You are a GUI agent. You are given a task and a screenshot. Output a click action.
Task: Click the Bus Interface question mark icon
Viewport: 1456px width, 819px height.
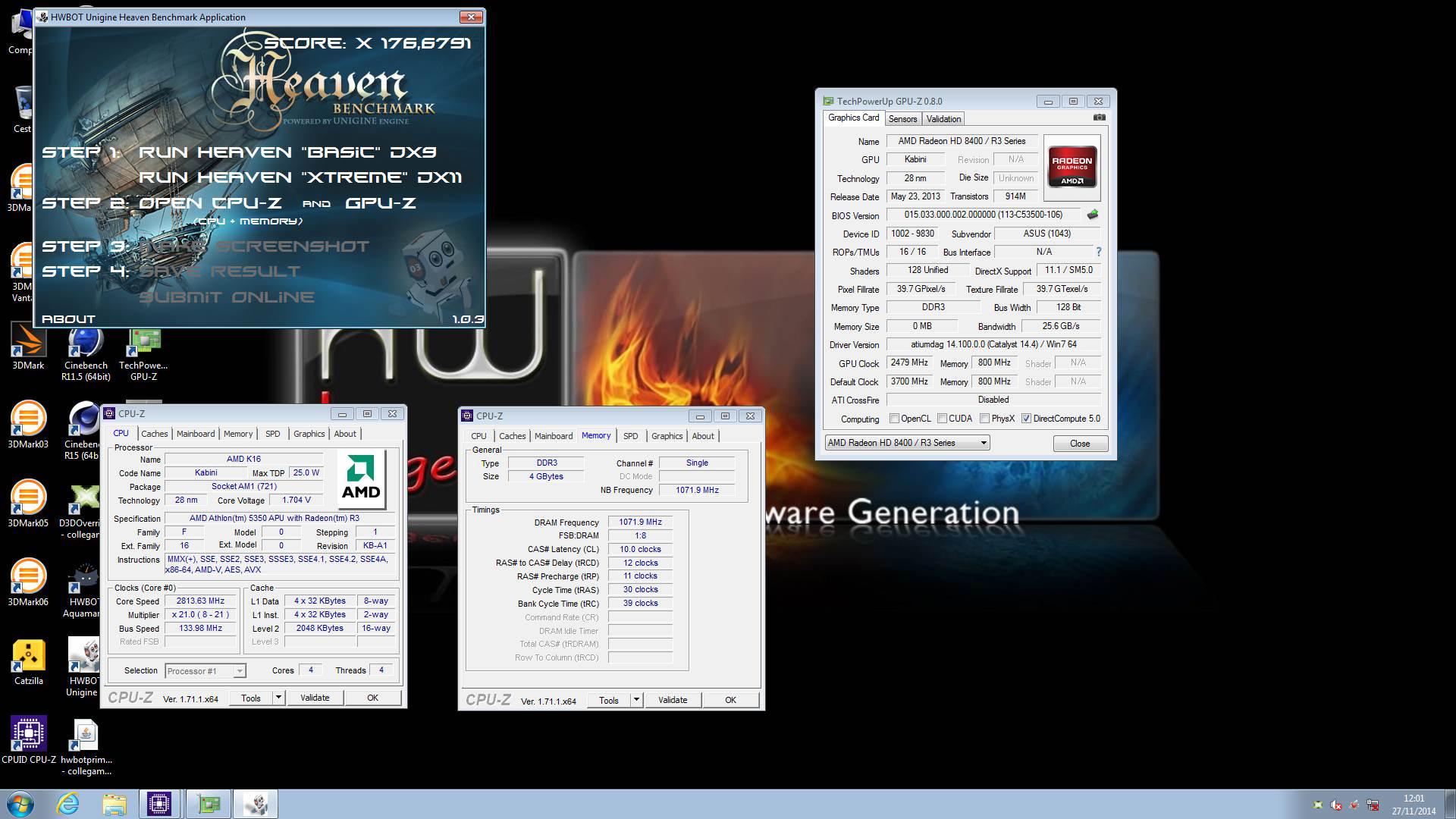pyautogui.click(x=1098, y=252)
